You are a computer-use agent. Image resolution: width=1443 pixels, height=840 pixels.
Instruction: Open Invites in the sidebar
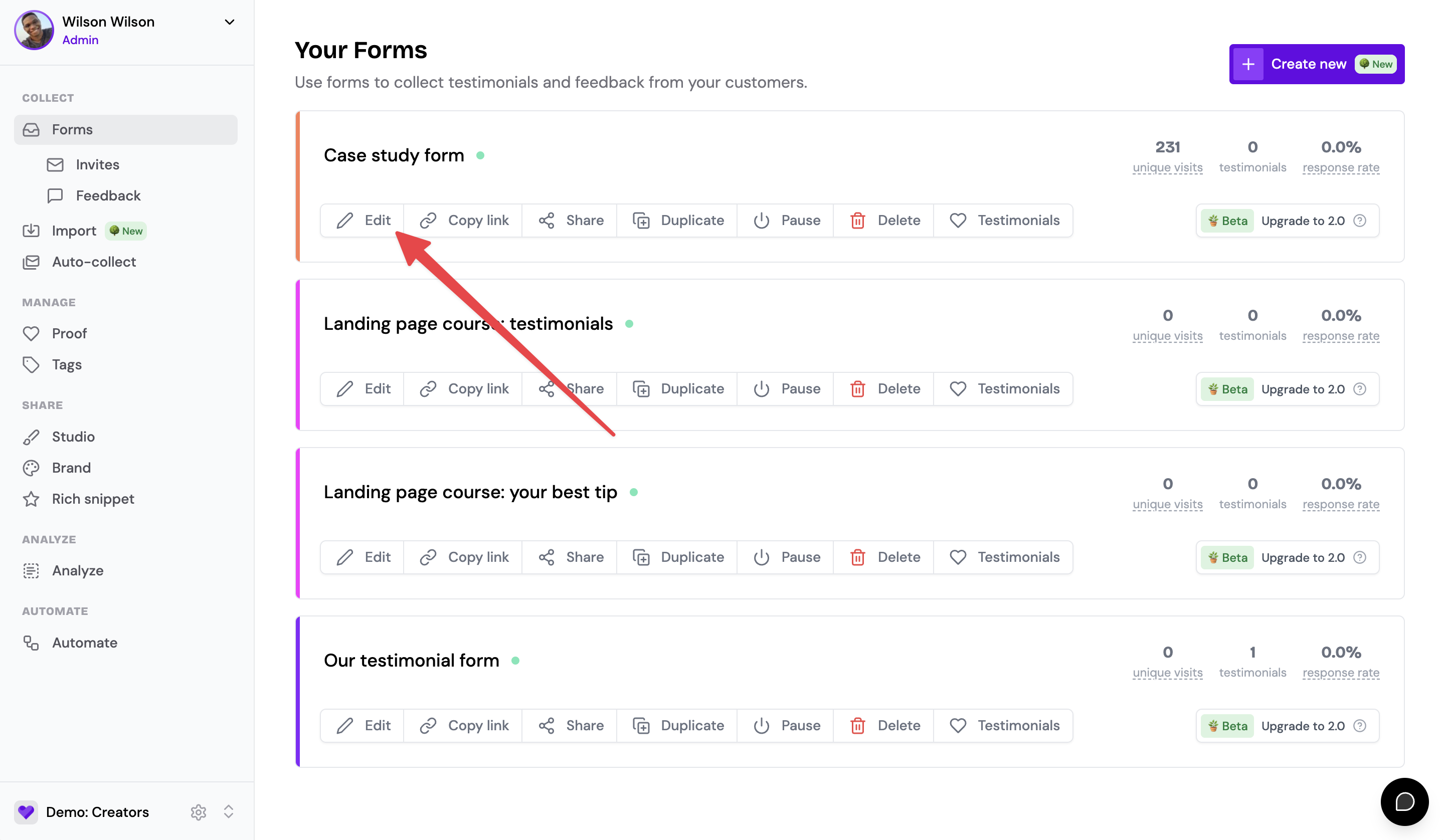(x=97, y=165)
